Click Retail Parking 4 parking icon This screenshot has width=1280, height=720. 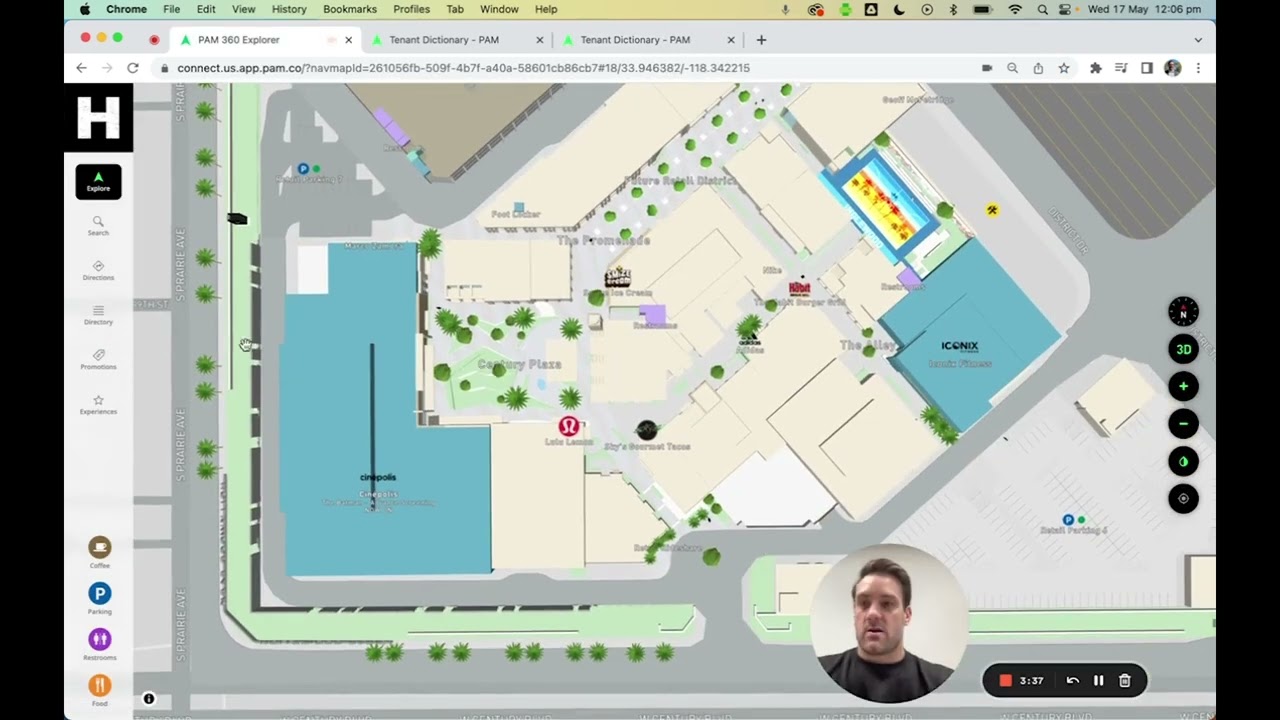point(1068,520)
